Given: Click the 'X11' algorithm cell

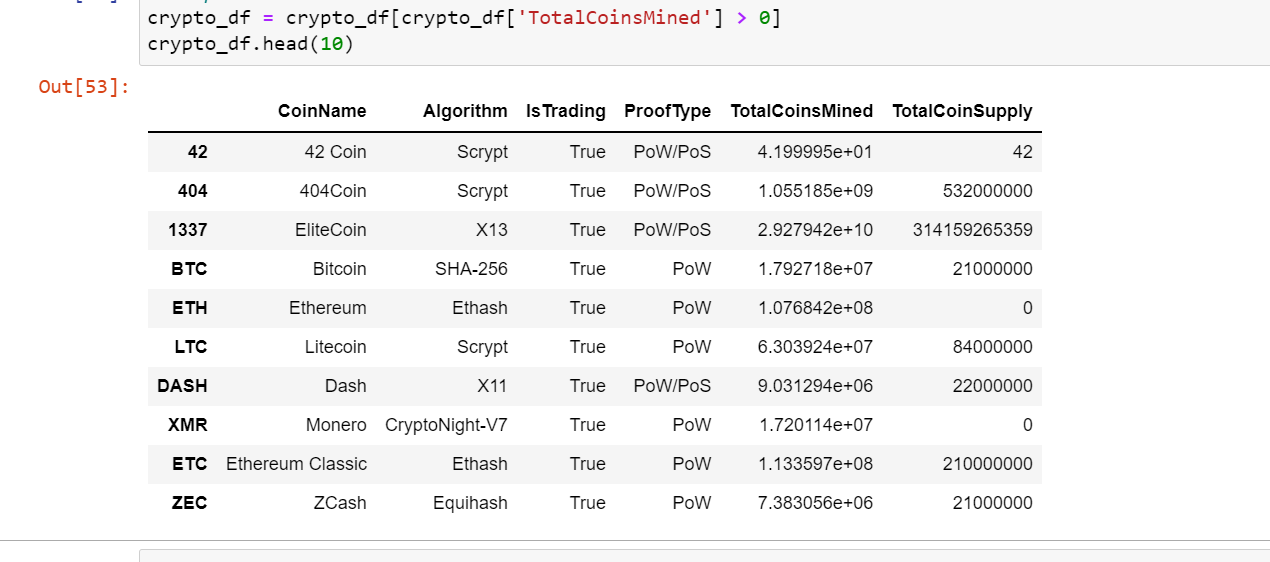Looking at the screenshot, I should click(491, 386).
